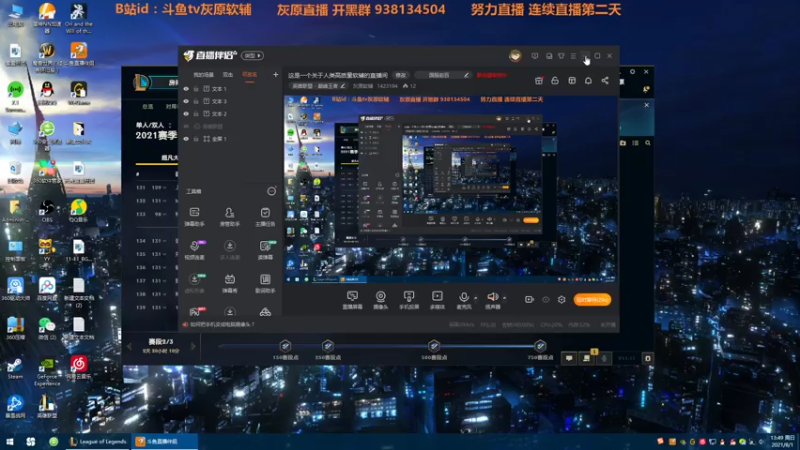Screen dimensions: 800x450
Task: Toggle visibility of layer 全屏 1
Action: coord(186,139)
